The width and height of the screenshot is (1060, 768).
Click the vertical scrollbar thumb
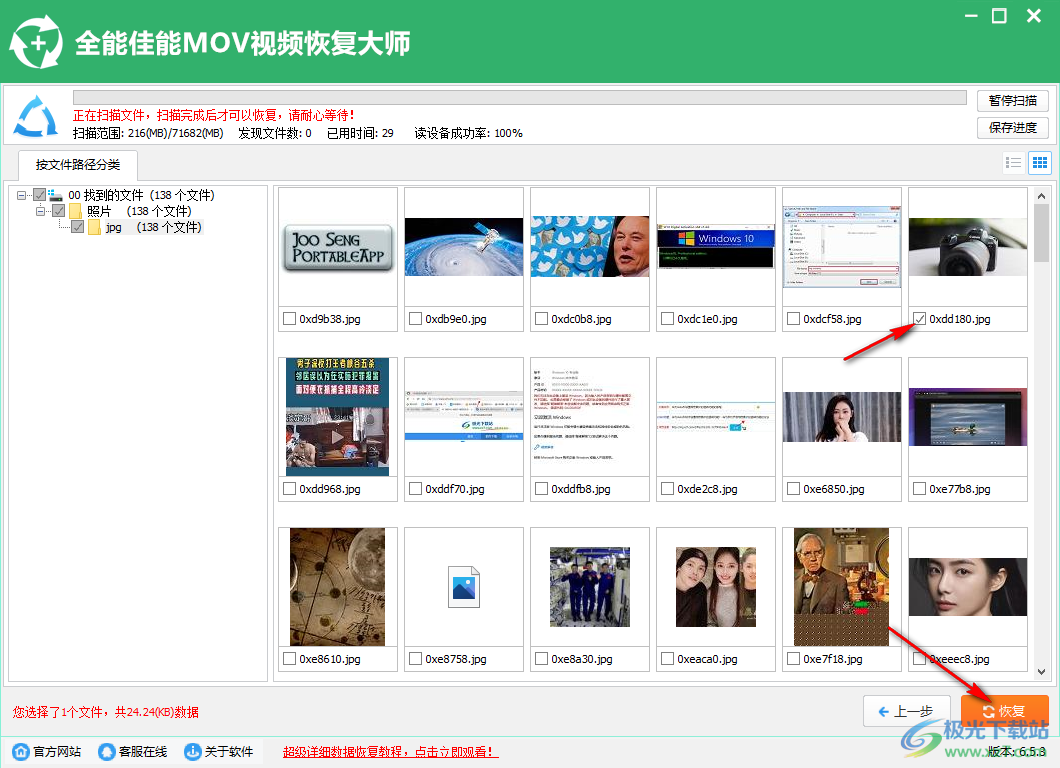pos(1041,232)
